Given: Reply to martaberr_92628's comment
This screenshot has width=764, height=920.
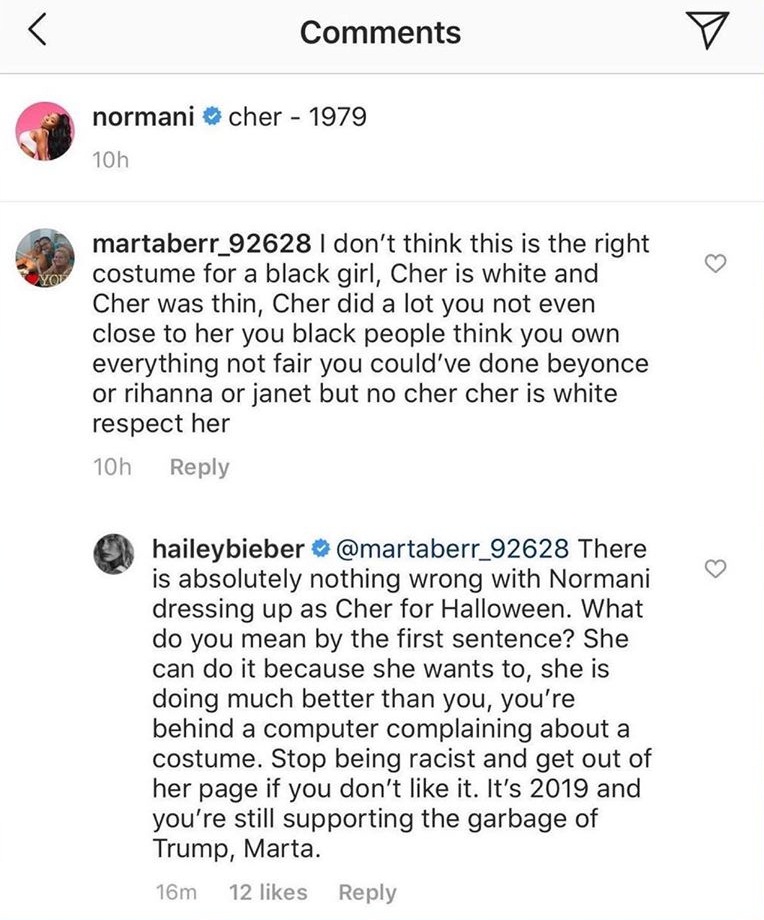Looking at the screenshot, I should pos(199,467).
